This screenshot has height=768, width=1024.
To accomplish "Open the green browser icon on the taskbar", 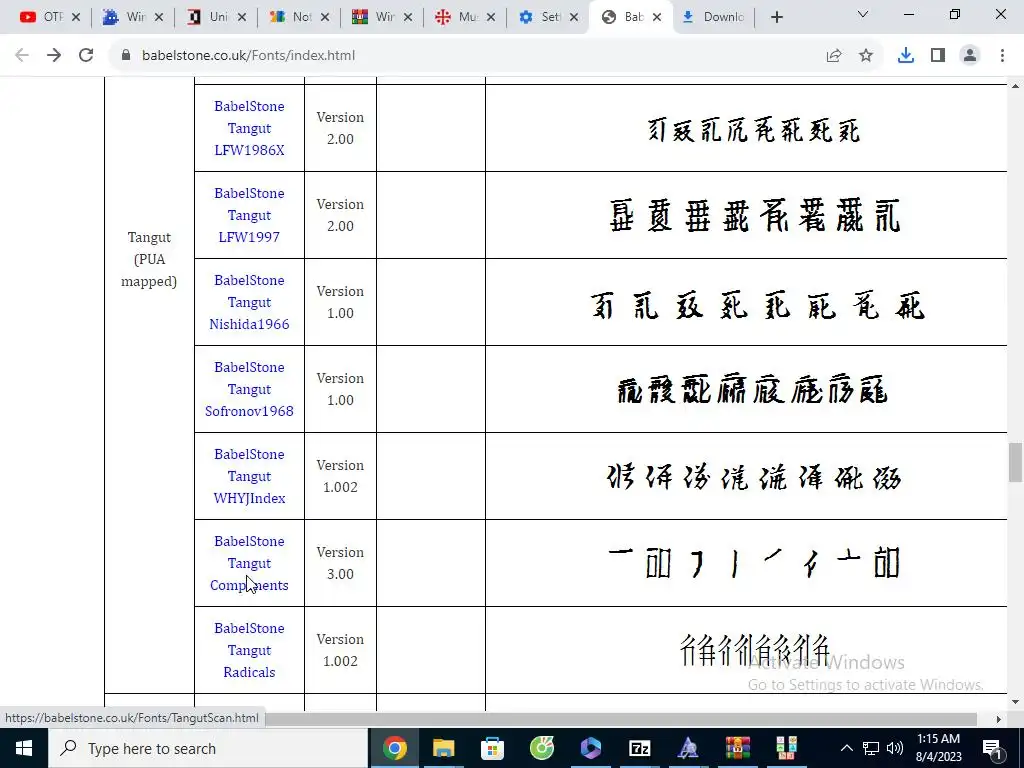I will tap(541, 748).
